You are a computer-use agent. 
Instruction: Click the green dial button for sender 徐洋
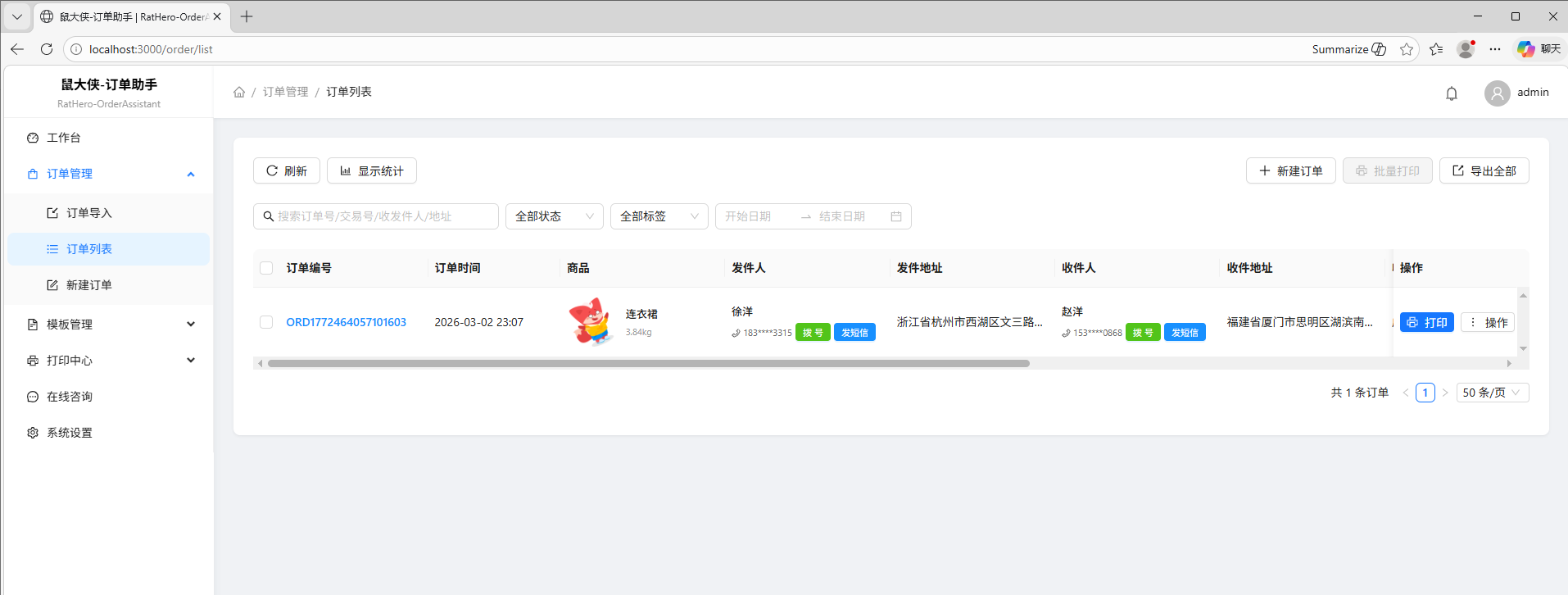coord(813,333)
